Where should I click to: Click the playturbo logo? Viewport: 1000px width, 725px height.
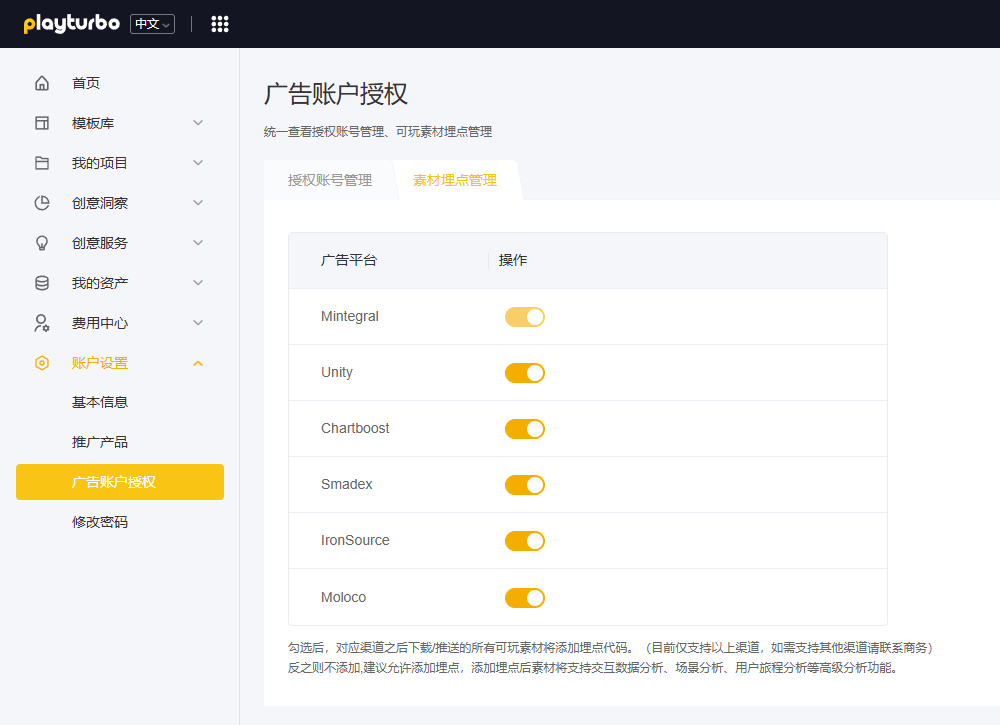(71, 24)
